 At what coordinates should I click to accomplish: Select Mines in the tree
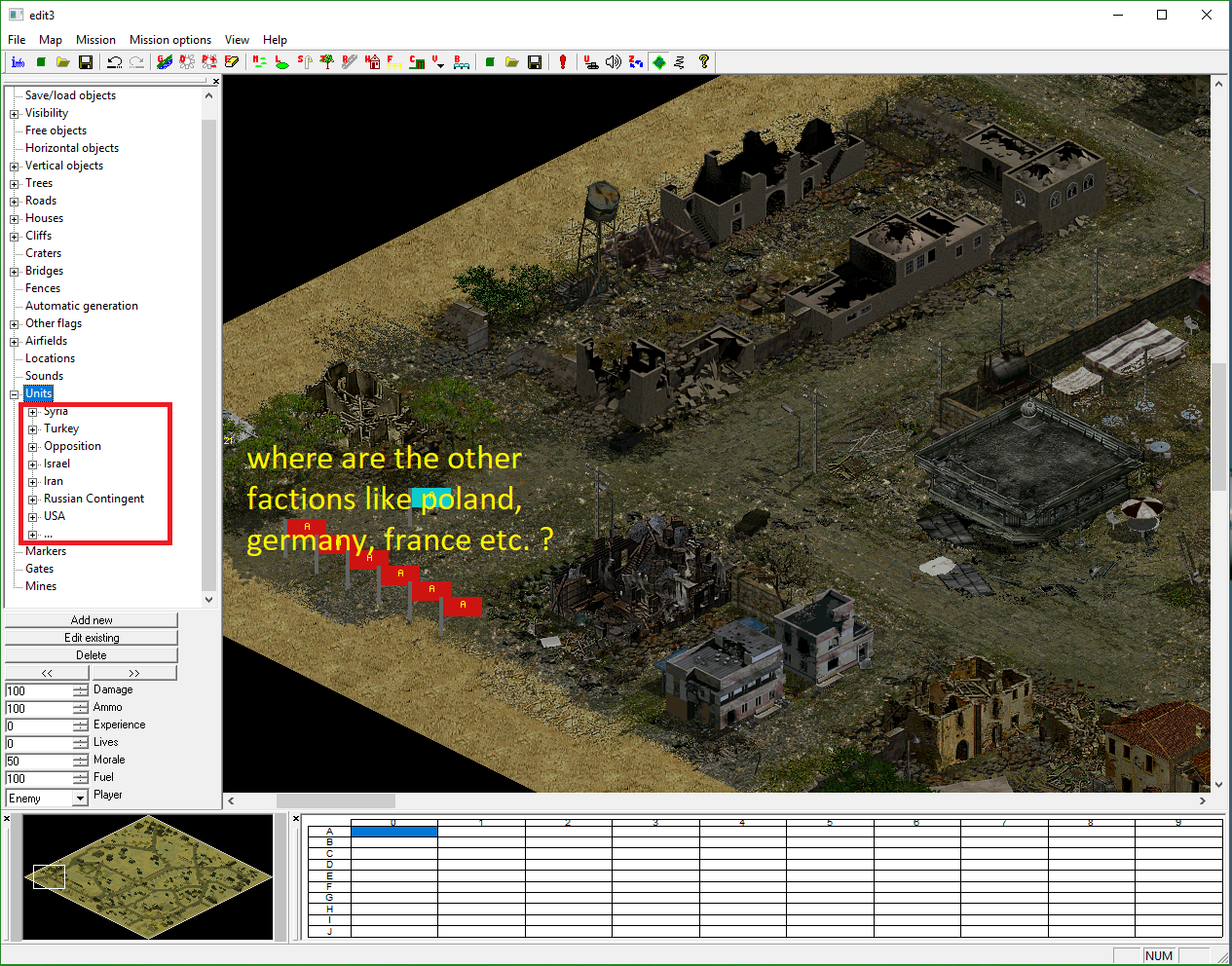41,586
